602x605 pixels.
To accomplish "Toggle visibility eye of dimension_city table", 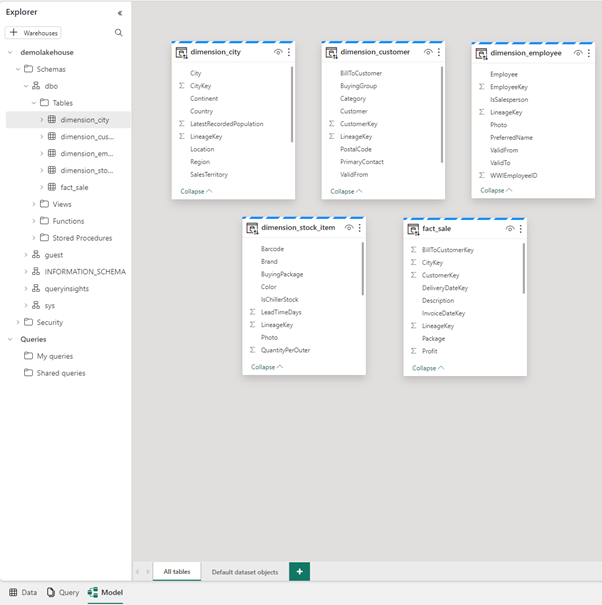I will pos(278,52).
